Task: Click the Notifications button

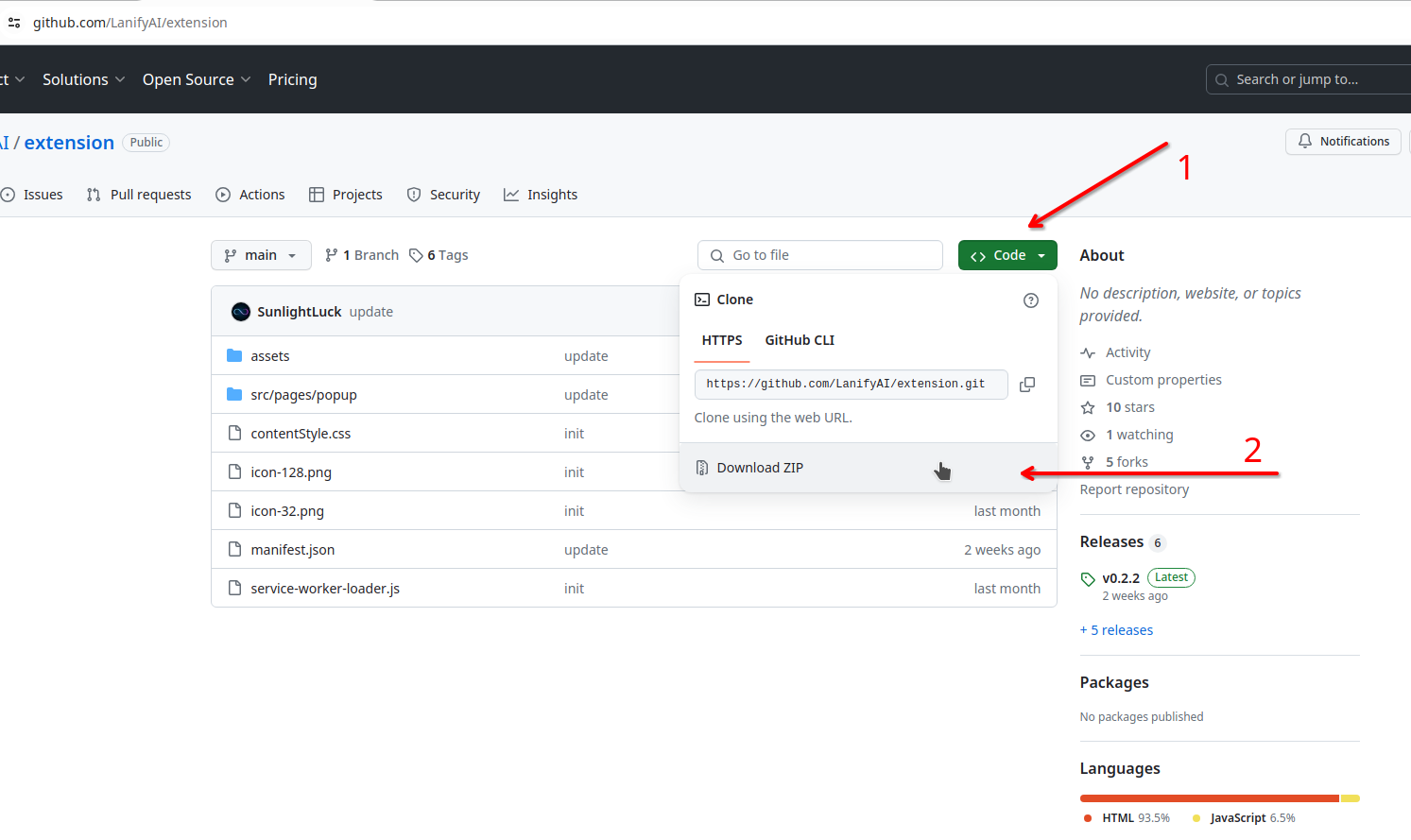Action: 1343,141
